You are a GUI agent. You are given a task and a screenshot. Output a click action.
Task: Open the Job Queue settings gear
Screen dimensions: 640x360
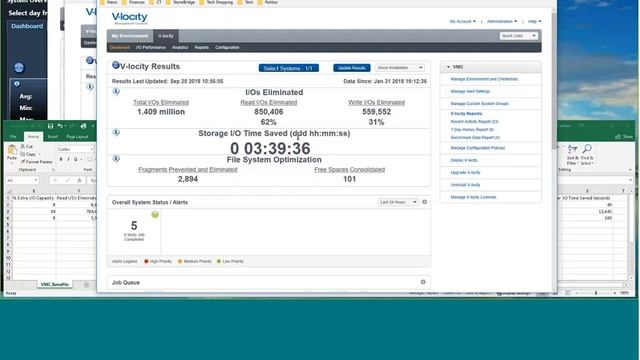point(423,282)
